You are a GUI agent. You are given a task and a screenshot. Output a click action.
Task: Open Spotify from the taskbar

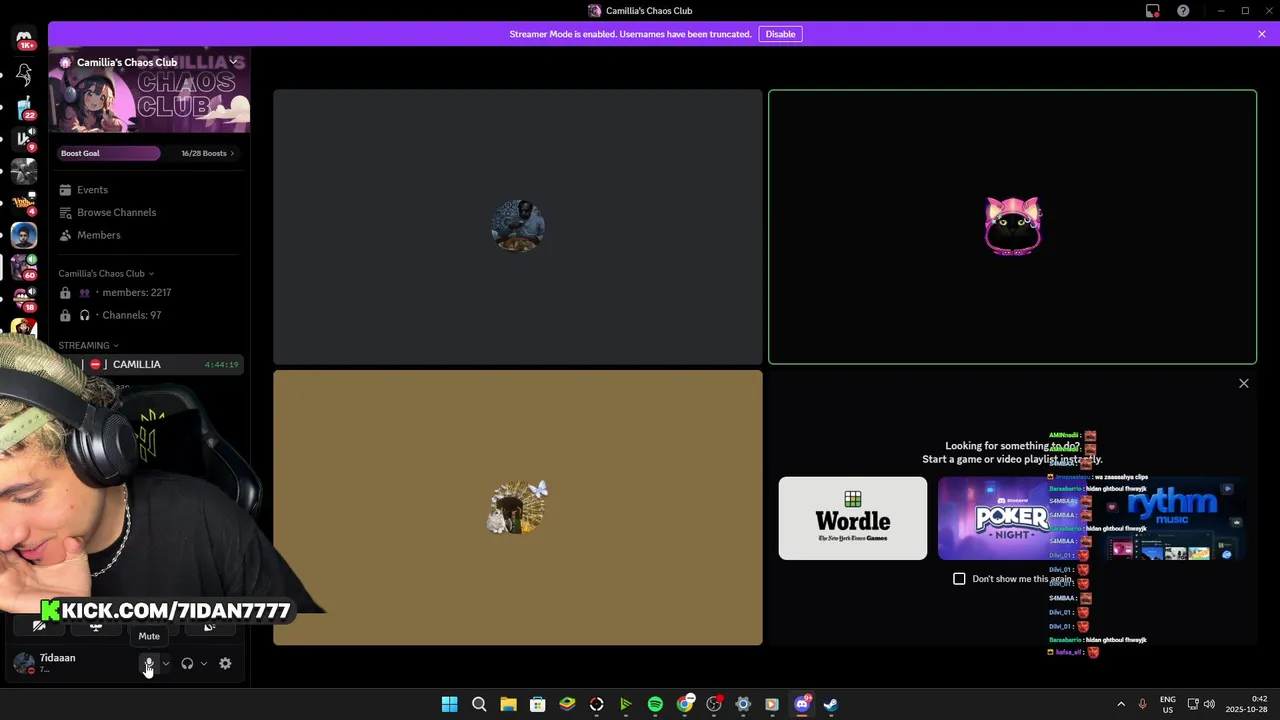pyautogui.click(x=655, y=704)
